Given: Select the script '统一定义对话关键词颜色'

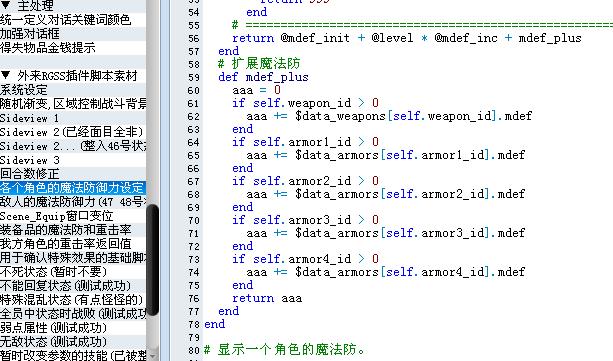Looking at the screenshot, I should click(73, 20).
